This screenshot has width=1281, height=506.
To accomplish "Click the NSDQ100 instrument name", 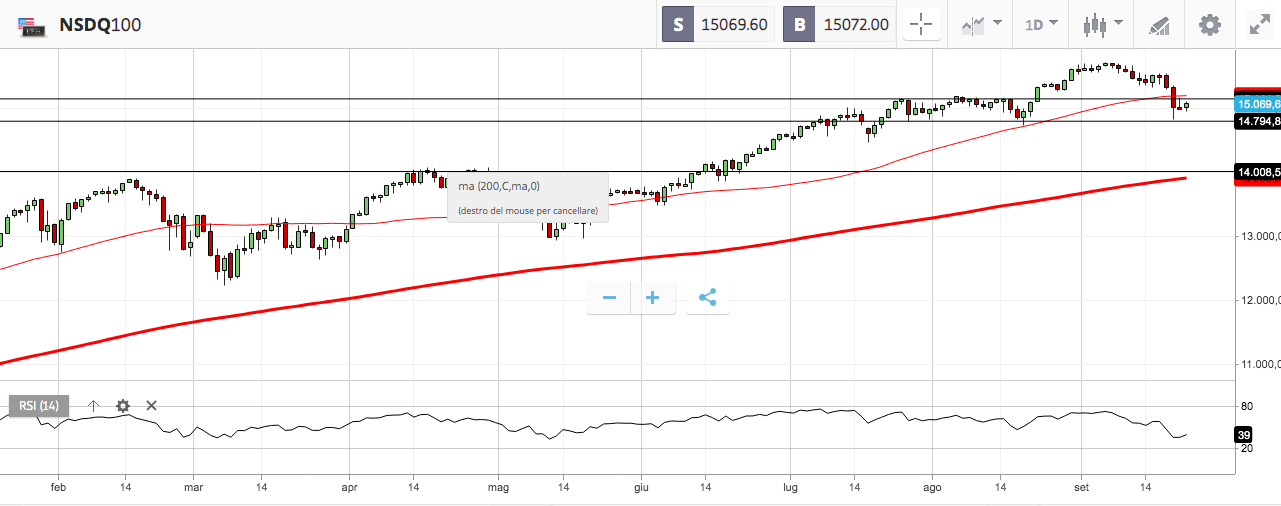I will (x=100, y=25).
